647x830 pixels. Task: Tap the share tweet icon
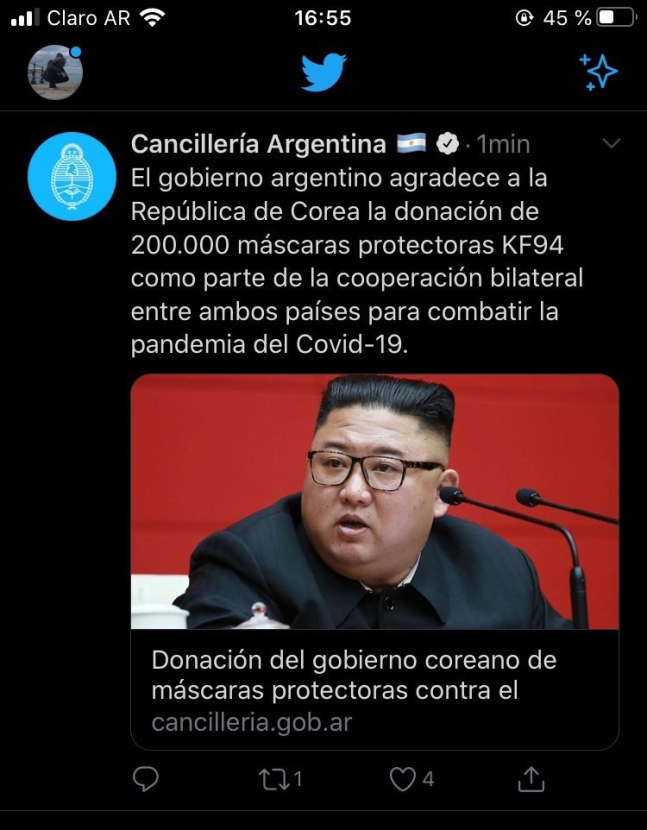[x=531, y=778]
